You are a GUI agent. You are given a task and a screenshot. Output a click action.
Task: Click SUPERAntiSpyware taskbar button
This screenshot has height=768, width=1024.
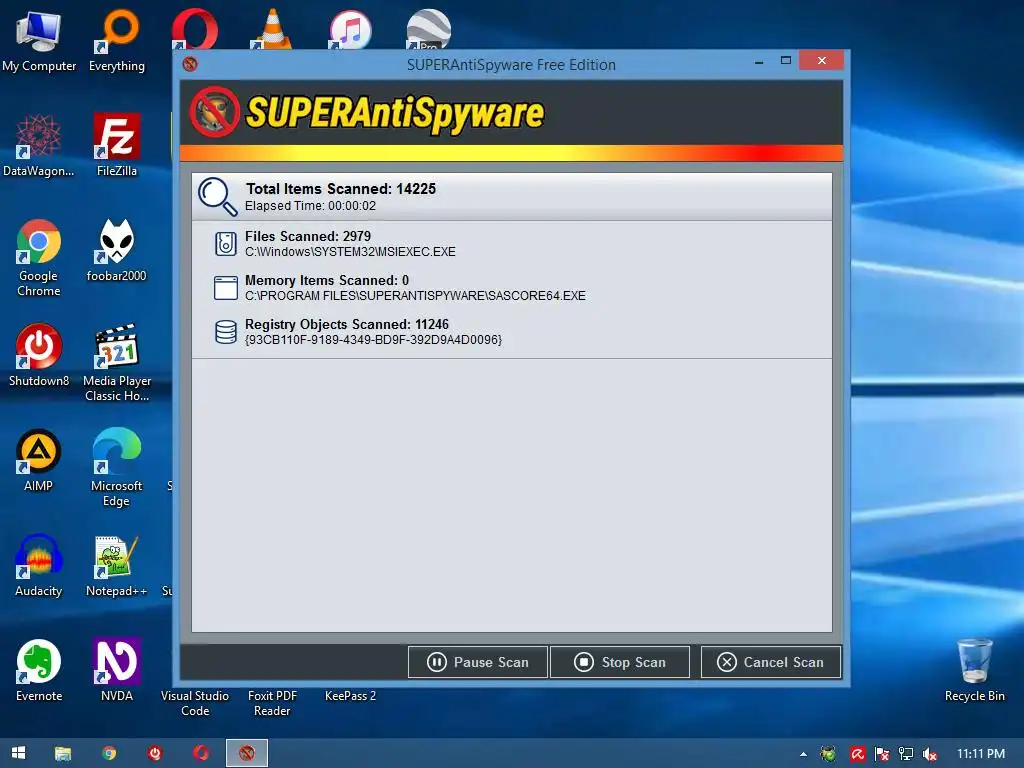(247, 753)
